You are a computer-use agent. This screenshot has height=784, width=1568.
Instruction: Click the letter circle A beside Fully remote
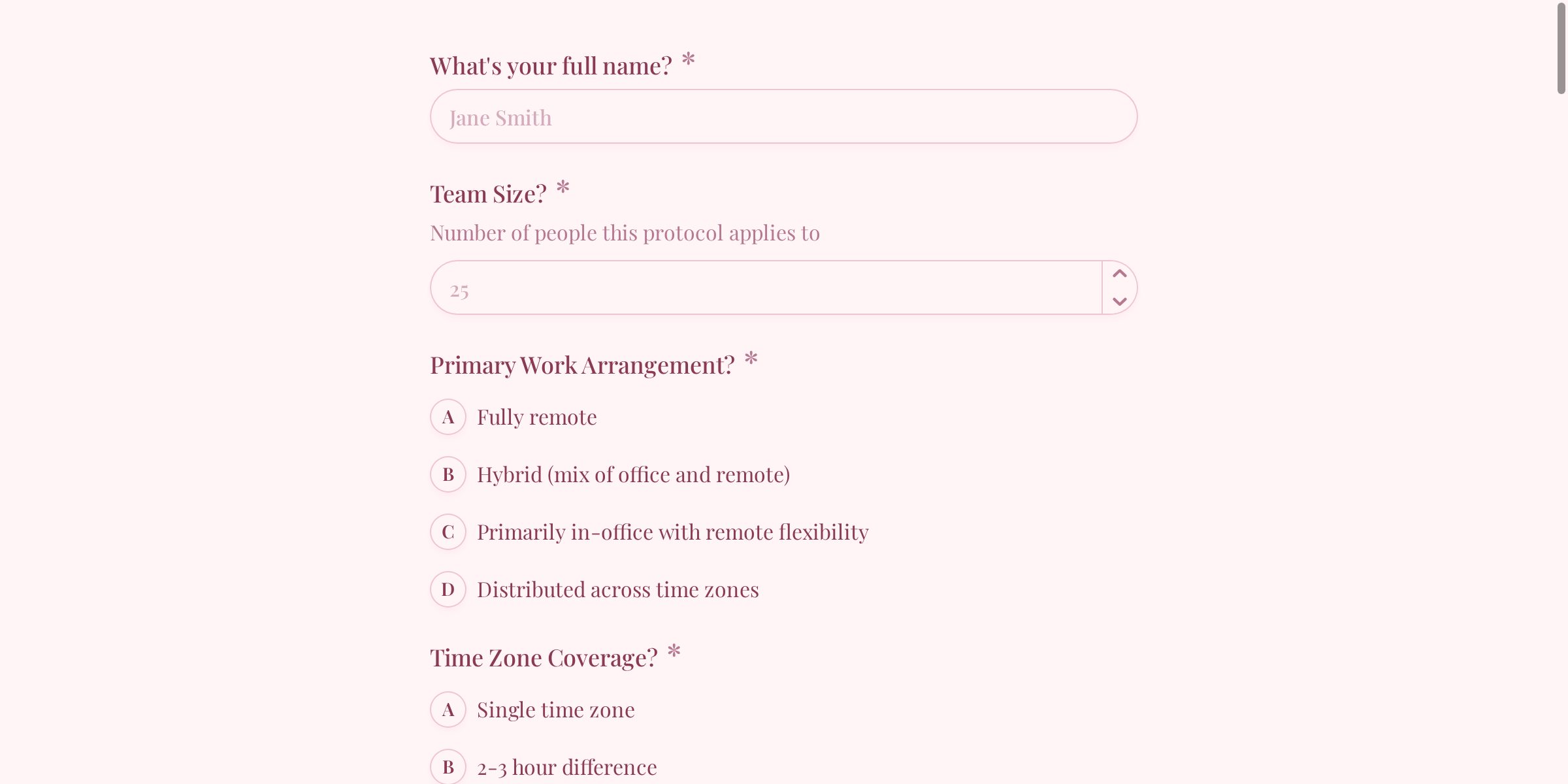click(x=448, y=417)
